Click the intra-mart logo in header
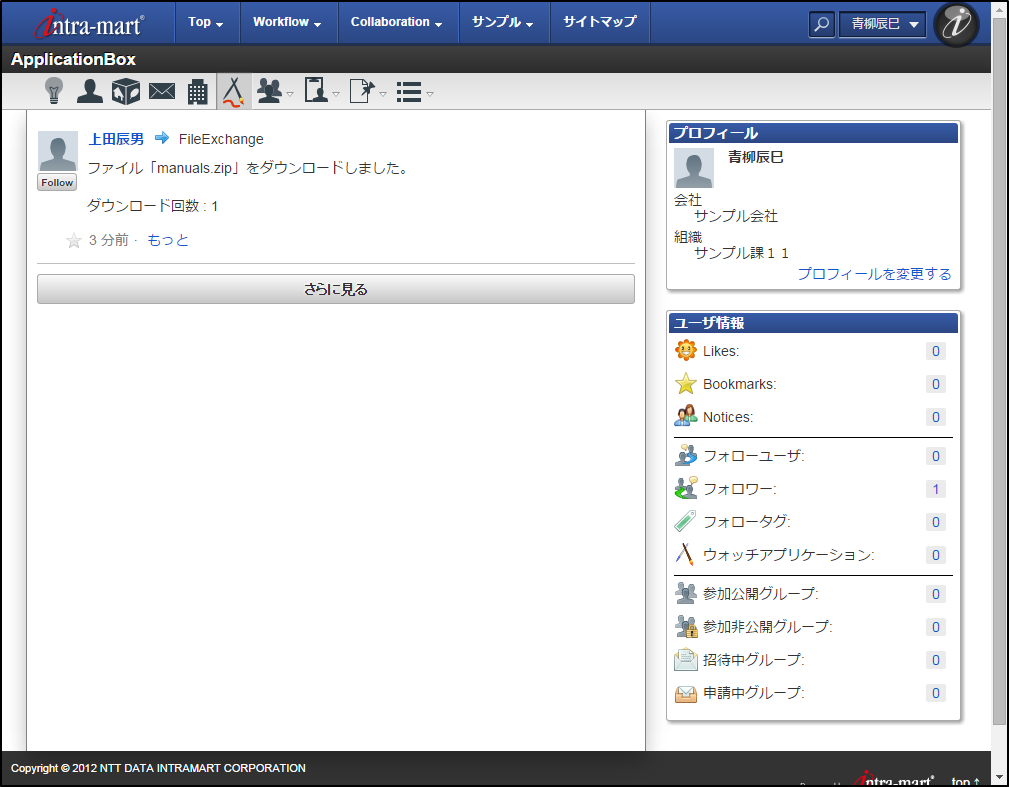 coord(89,23)
